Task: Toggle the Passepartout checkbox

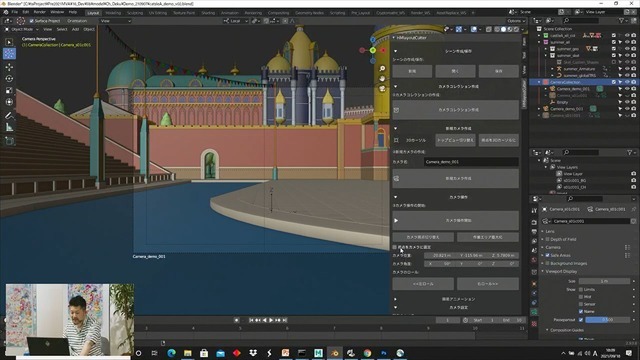Action: pyautogui.click(x=581, y=320)
